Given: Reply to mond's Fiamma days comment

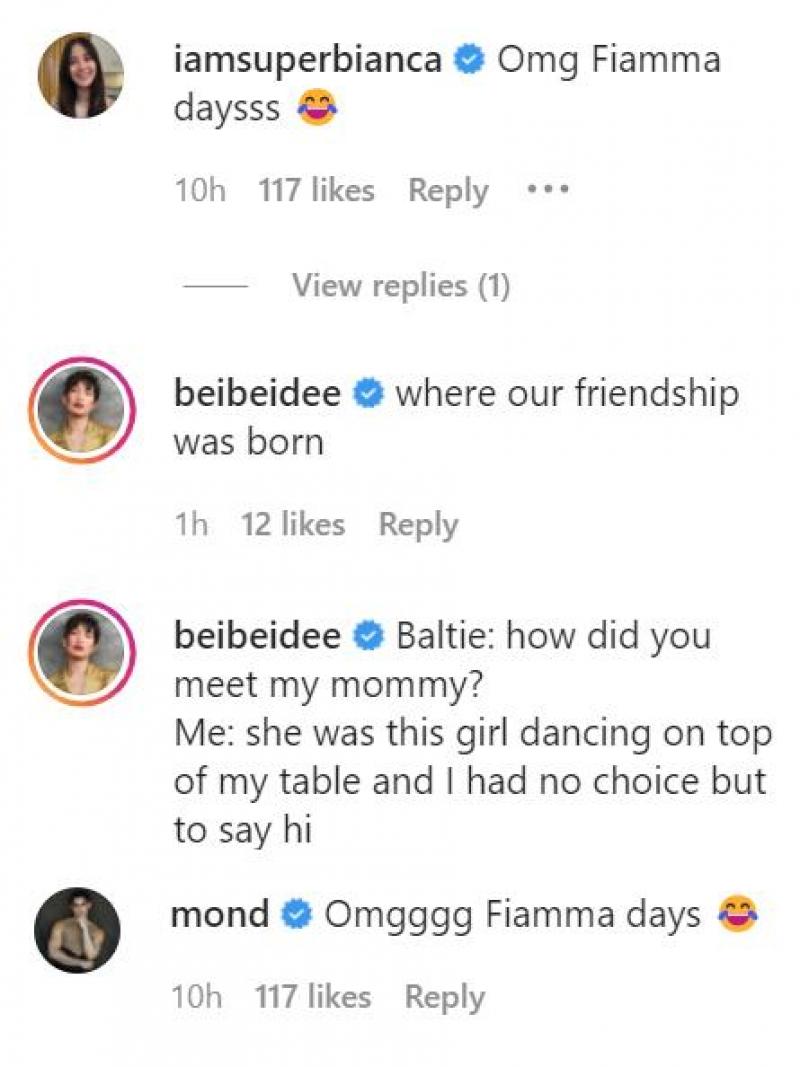Looking at the screenshot, I should click(444, 996).
